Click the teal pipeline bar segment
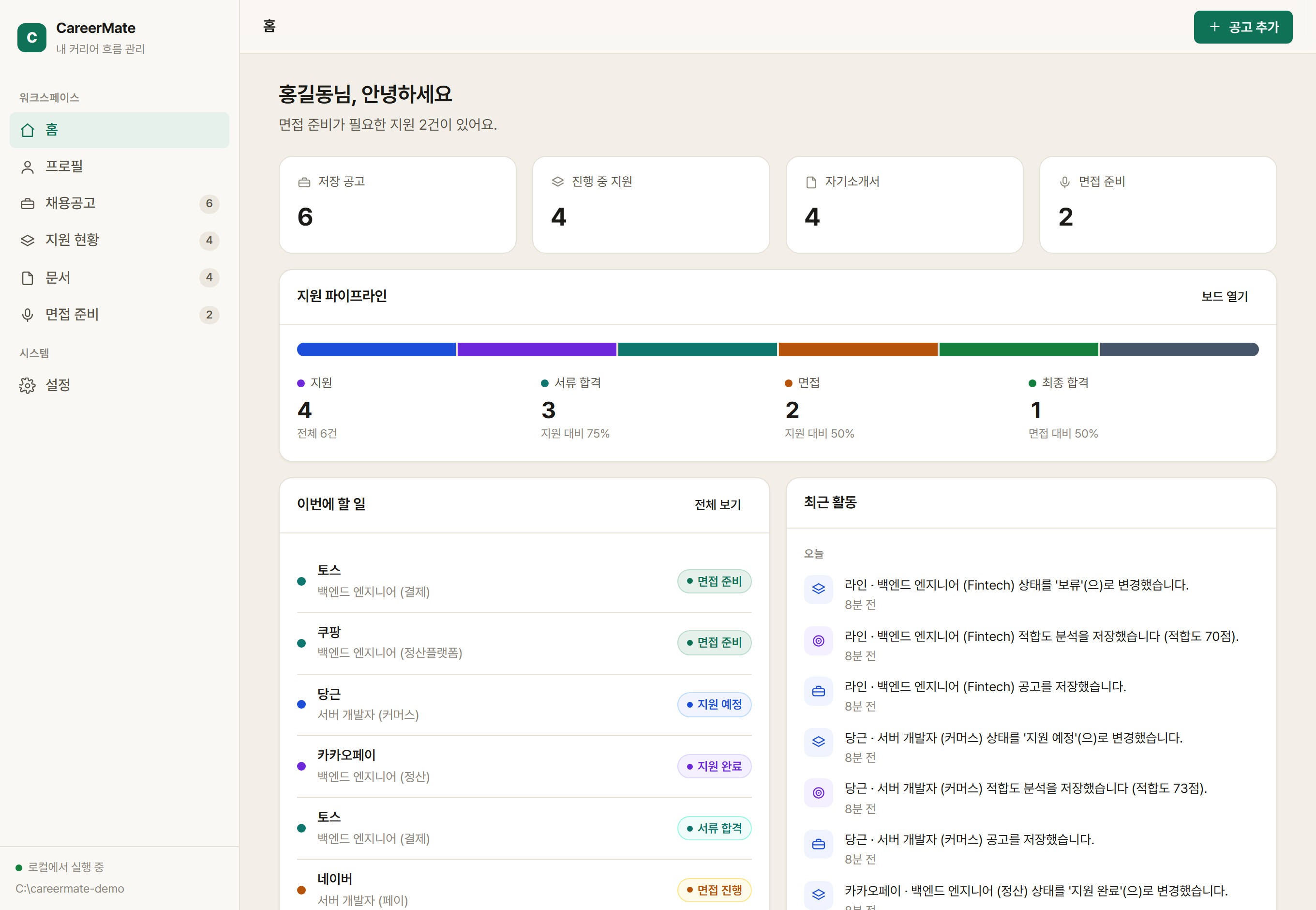This screenshot has height=910, width=1316. click(x=698, y=349)
